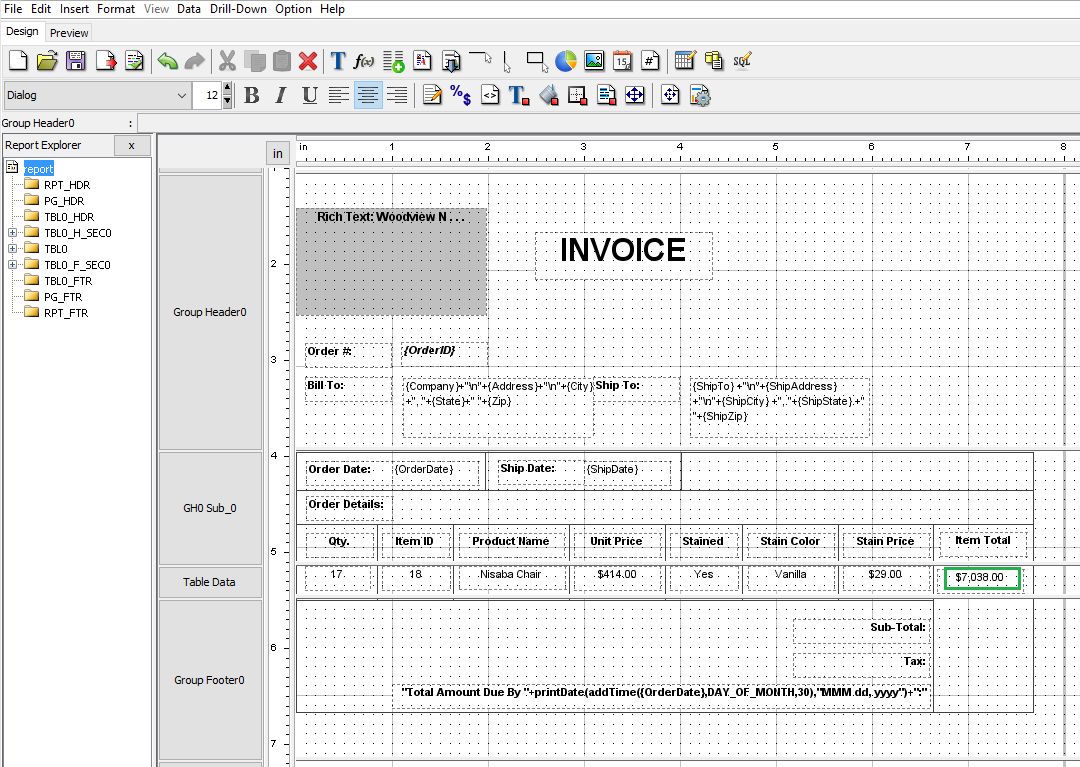Select RPT_HDR in Report Explorer
1080x767 pixels.
[67, 185]
